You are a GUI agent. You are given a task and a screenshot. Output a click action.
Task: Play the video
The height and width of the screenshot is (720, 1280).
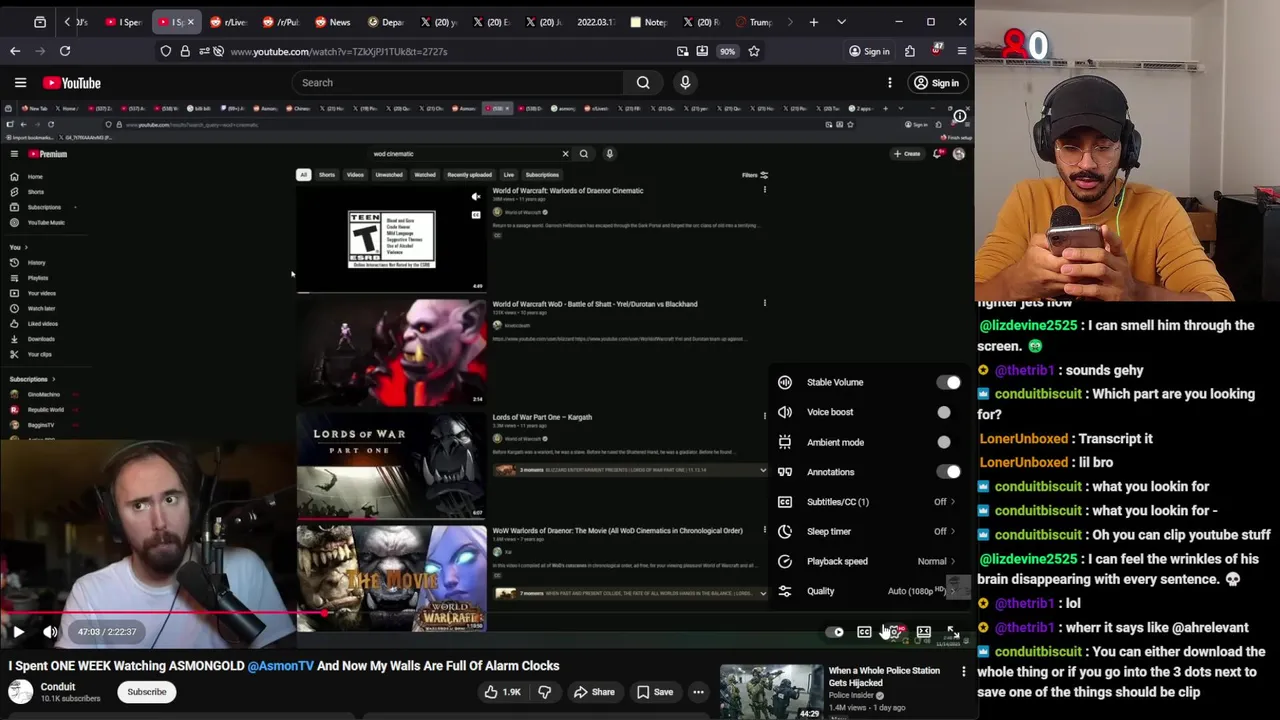[x=18, y=631]
